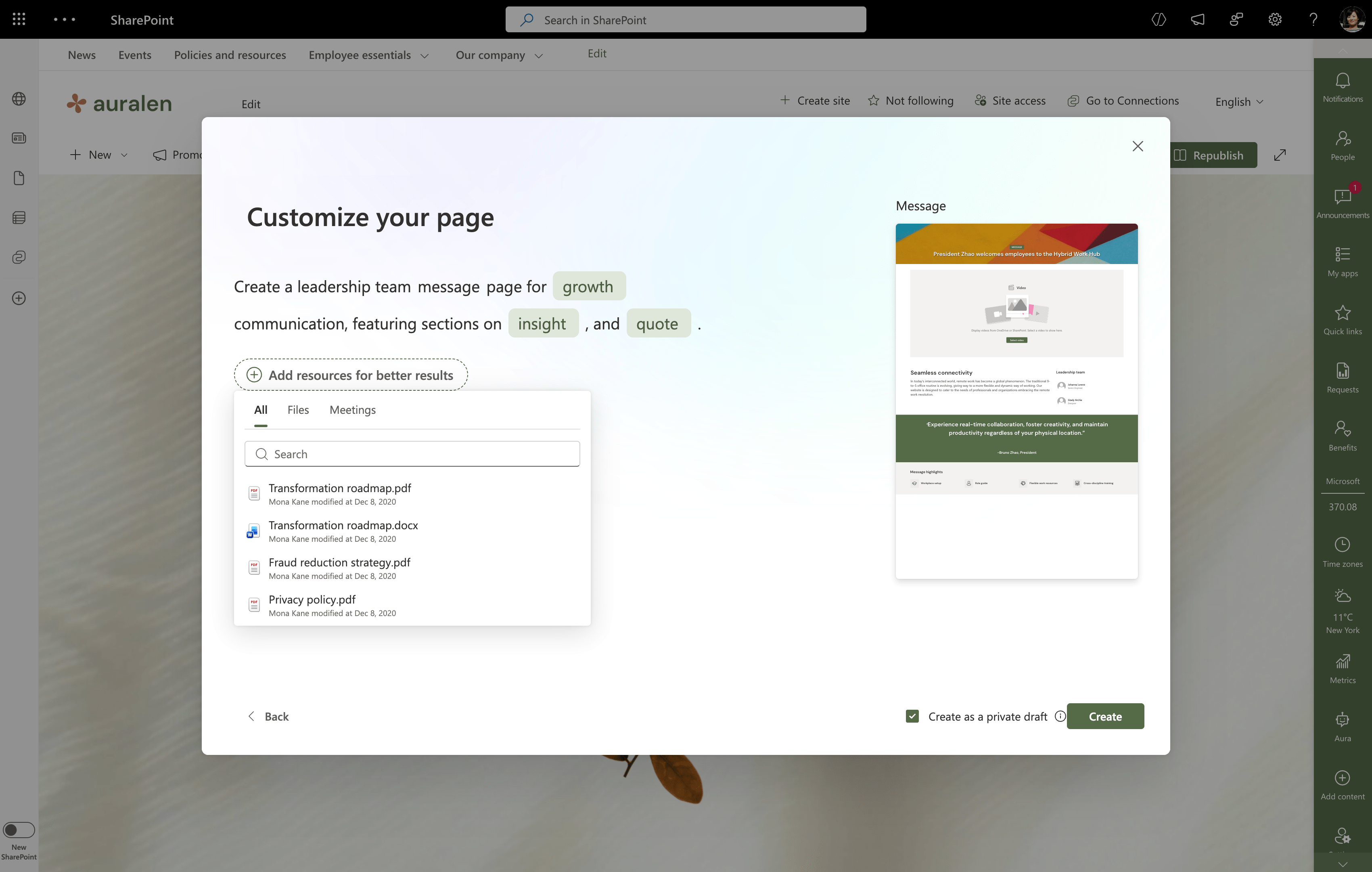Screen dimensions: 1372x872
Task: Open the Time zones card icon
Action: (1343, 545)
